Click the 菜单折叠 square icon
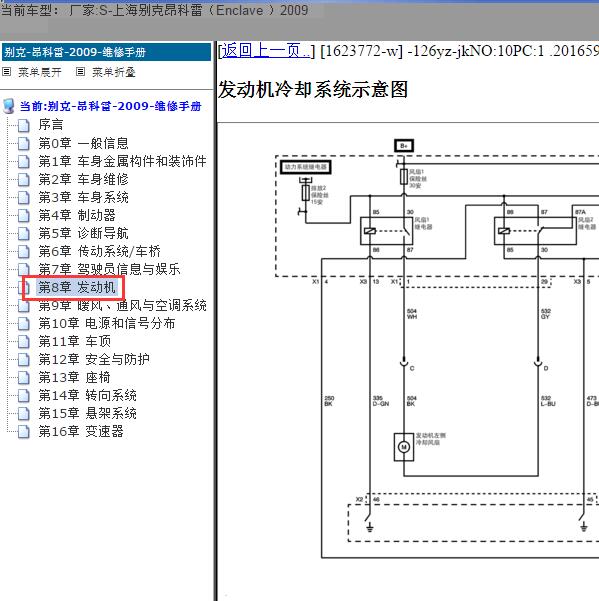Screen dimensions: 599x601 pyautogui.click(x=80, y=72)
